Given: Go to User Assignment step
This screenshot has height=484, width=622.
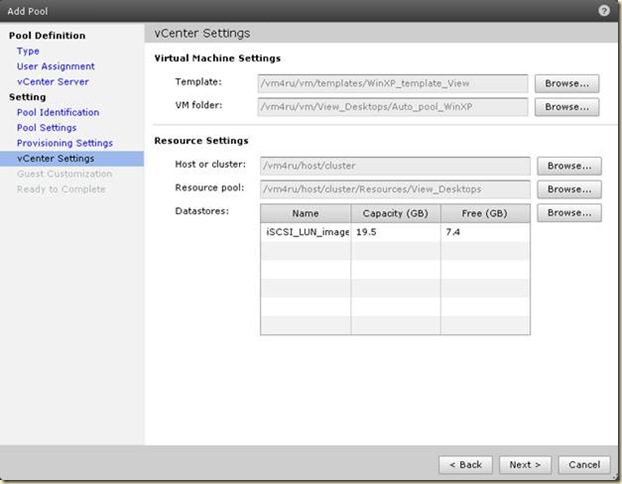Looking at the screenshot, I should click(55, 66).
